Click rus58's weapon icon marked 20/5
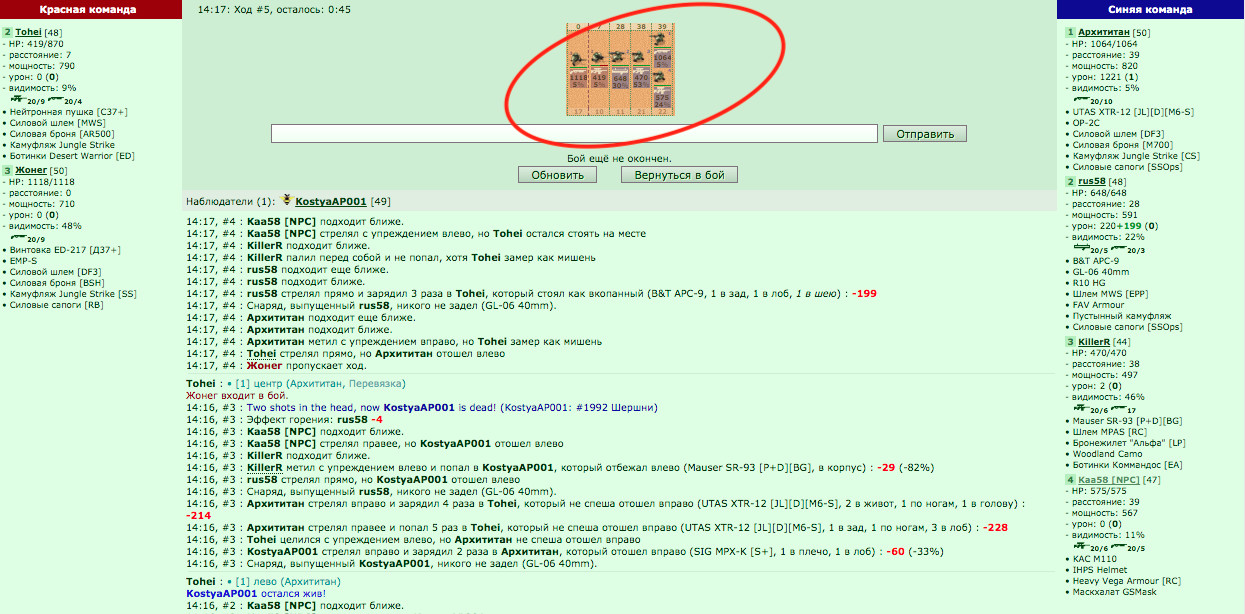This screenshot has width=1245, height=614. pos(1082,249)
